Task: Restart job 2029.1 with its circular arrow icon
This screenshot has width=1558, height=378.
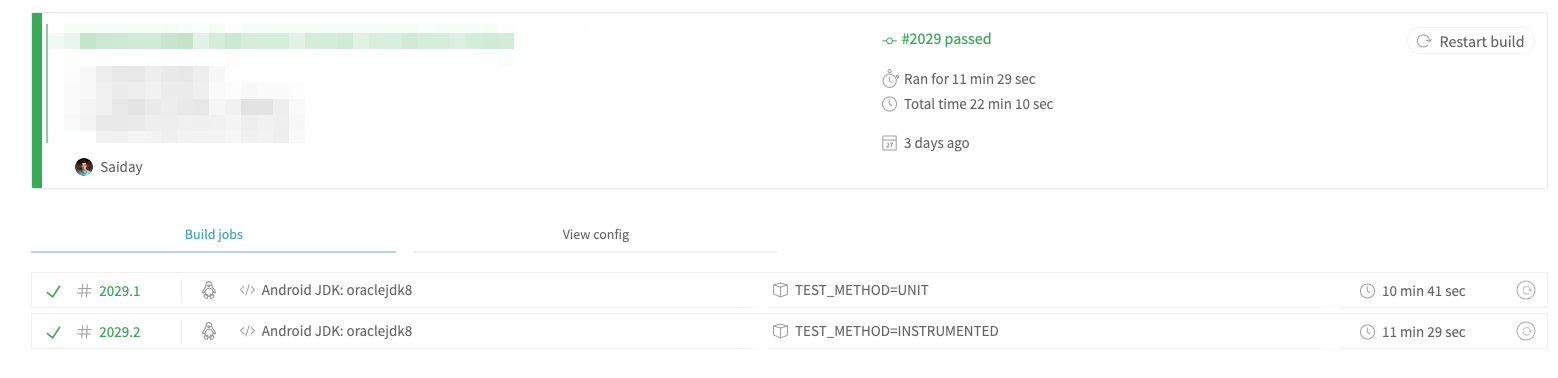Action: pos(1525,291)
